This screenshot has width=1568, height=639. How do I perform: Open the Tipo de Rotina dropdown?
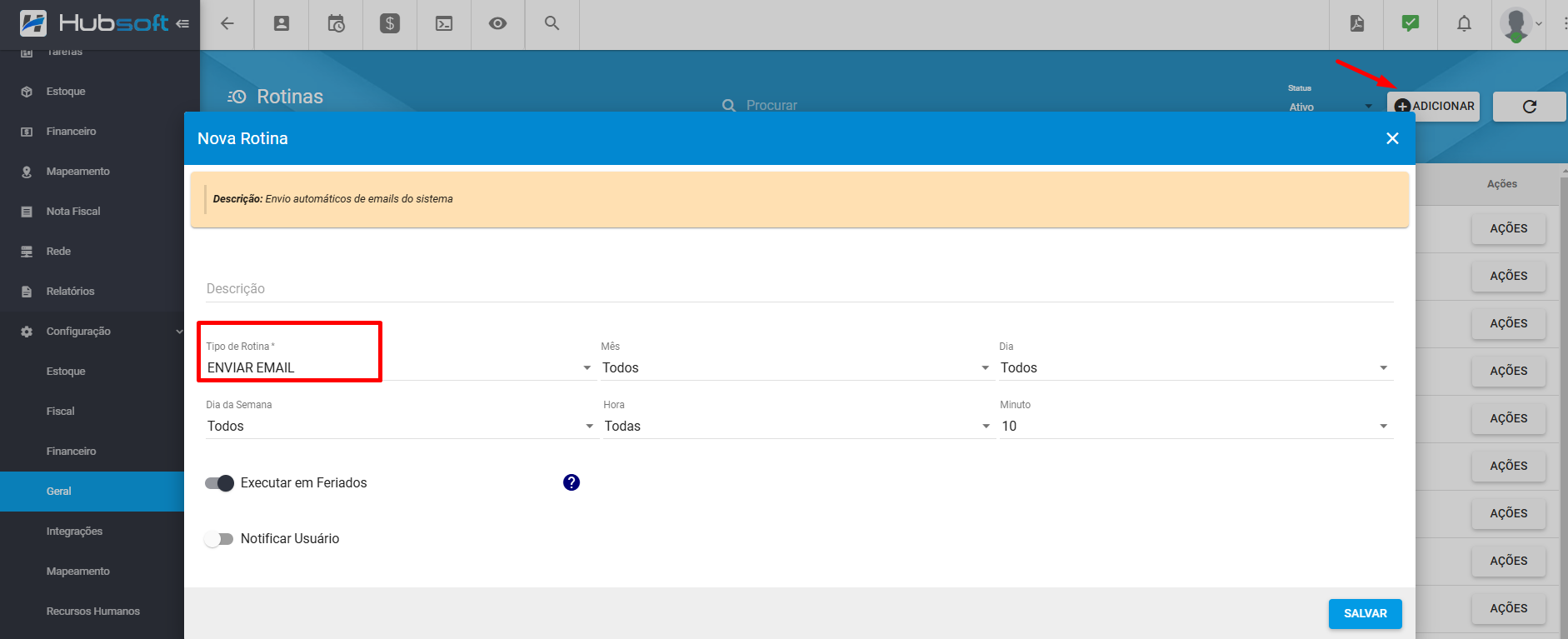(399, 367)
